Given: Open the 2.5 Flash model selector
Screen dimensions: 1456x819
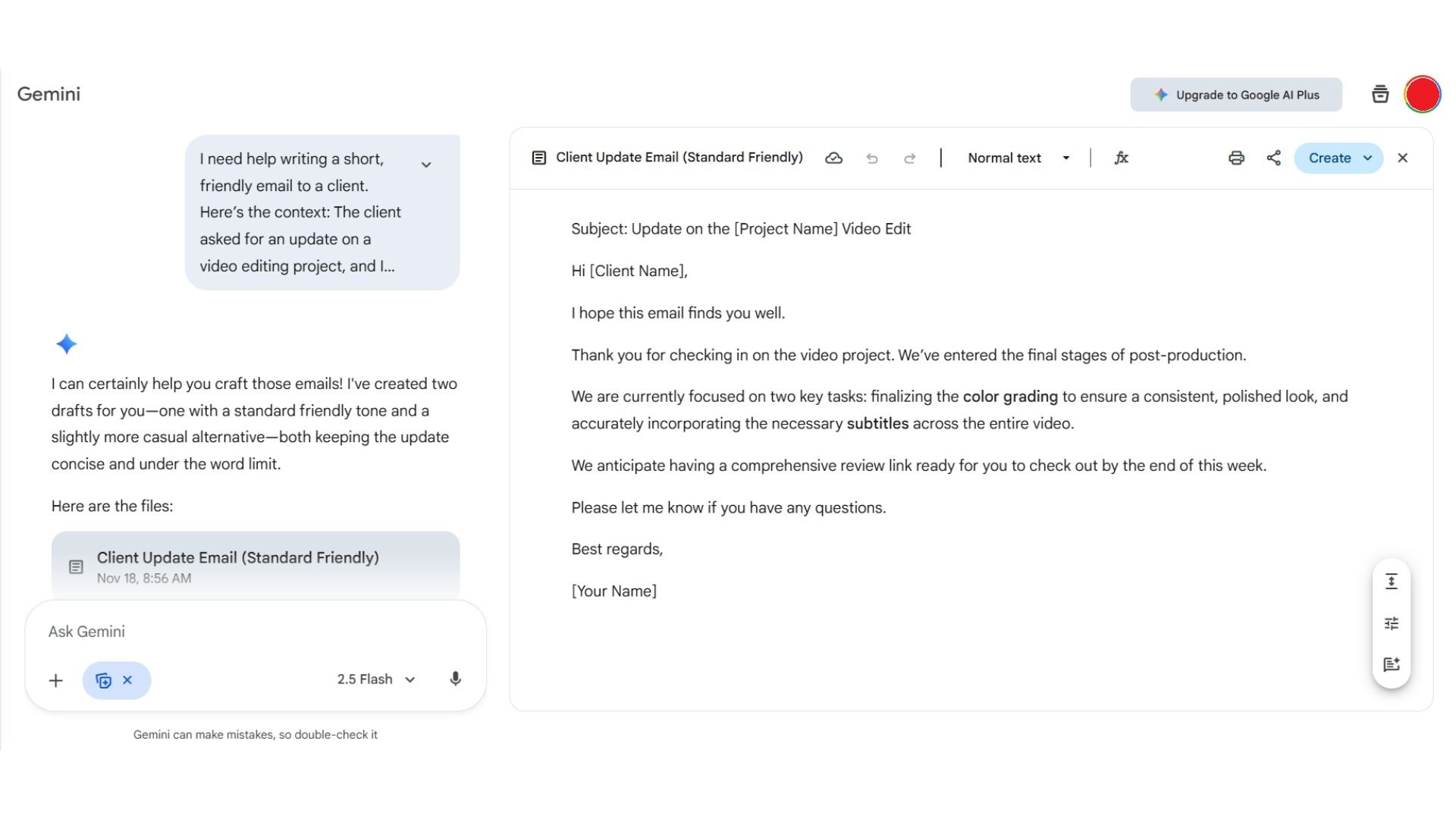Looking at the screenshot, I should [375, 679].
